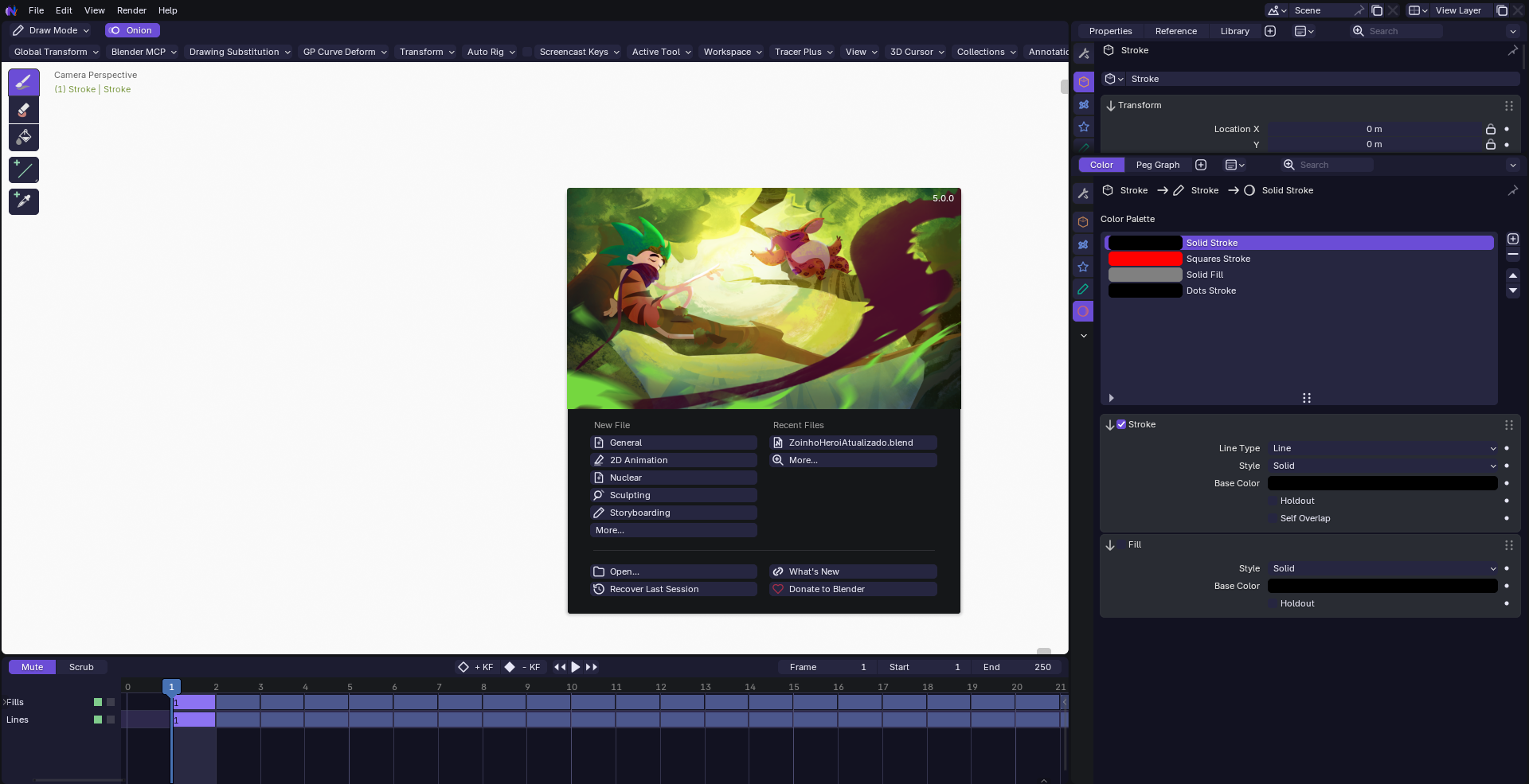Add a new color palette slot
The height and width of the screenshot is (784, 1529).
(1513, 239)
